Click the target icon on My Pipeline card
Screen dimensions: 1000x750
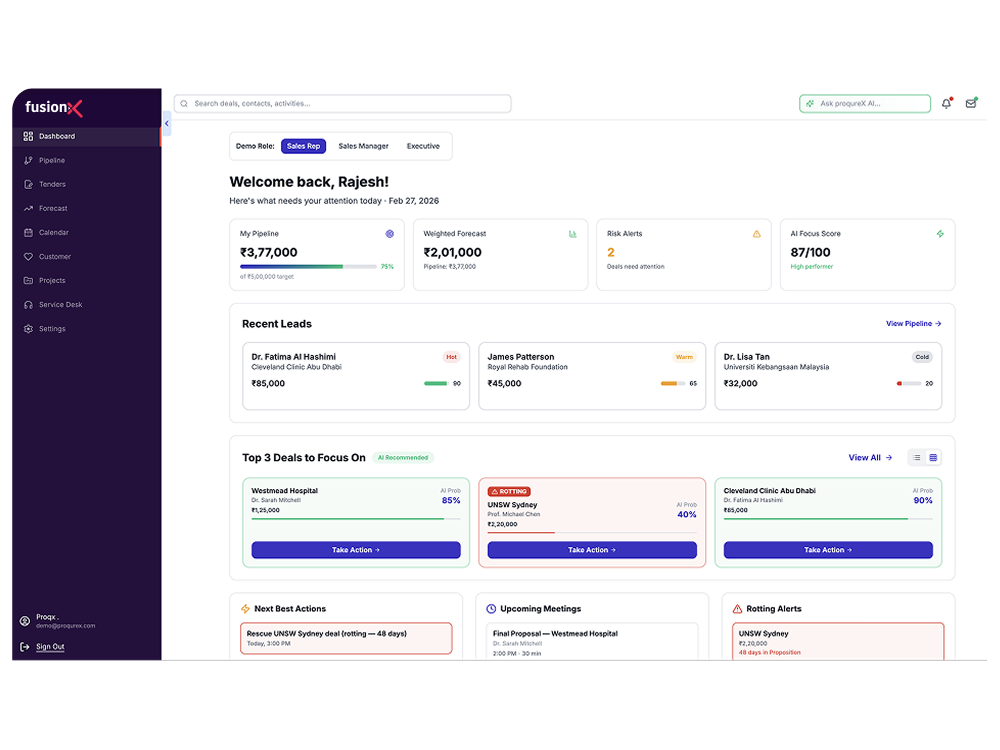(x=390, y=234)
